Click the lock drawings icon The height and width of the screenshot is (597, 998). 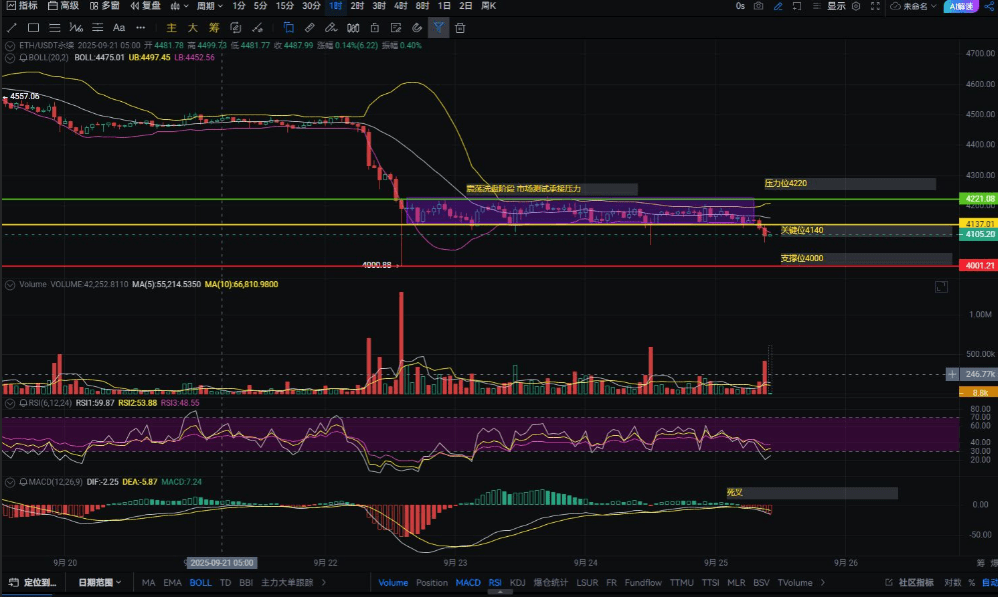tap(375, 28)
